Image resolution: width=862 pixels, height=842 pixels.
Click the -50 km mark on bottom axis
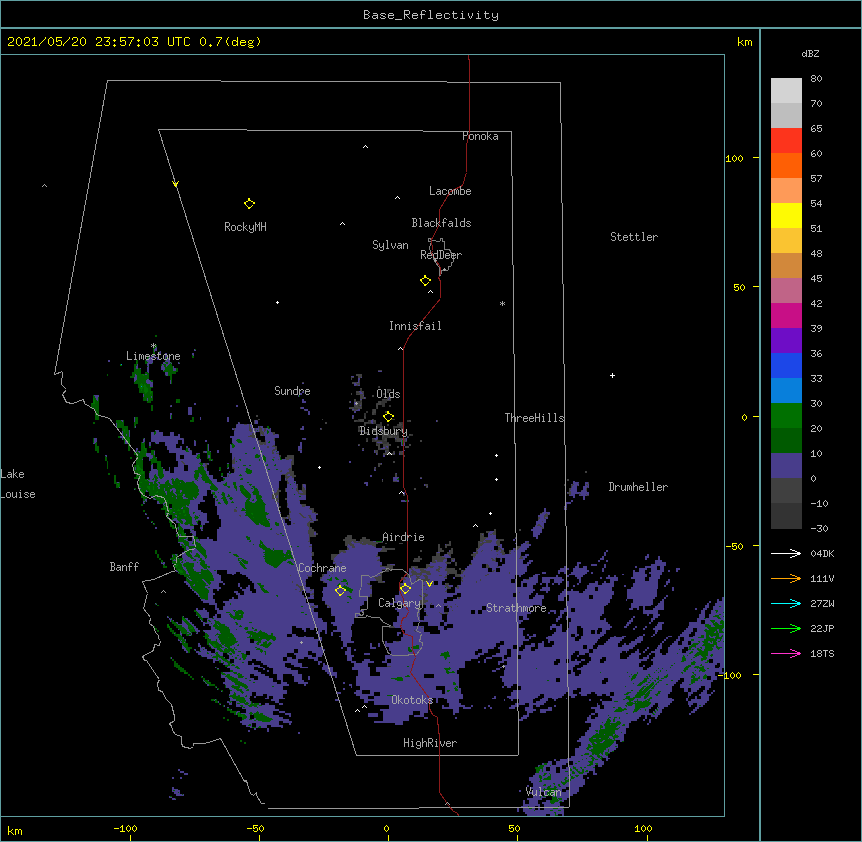(255, 828)
